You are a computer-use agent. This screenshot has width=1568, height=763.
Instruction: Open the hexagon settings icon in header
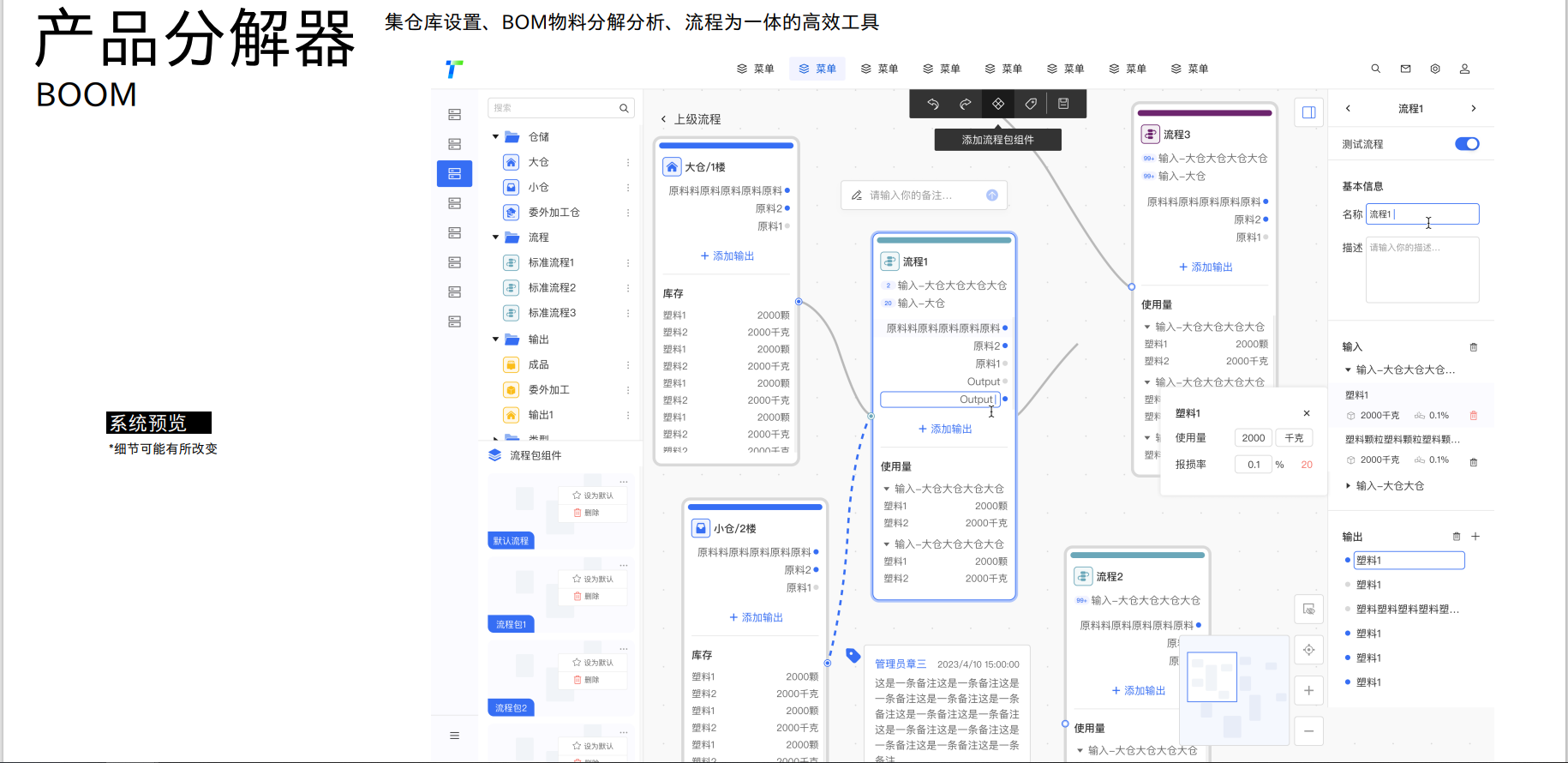point(1435,69)
